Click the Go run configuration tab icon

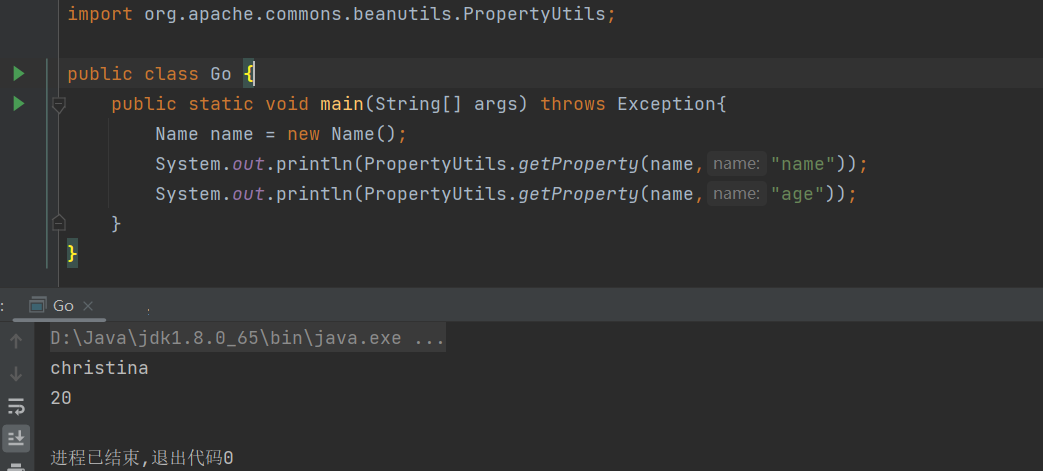(38, 305)
